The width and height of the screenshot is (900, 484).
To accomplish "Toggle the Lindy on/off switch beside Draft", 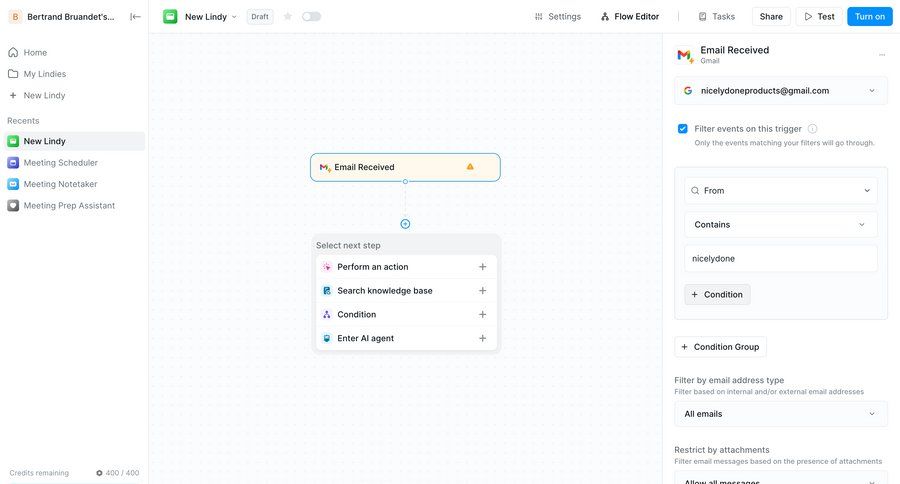I will 311,17.
